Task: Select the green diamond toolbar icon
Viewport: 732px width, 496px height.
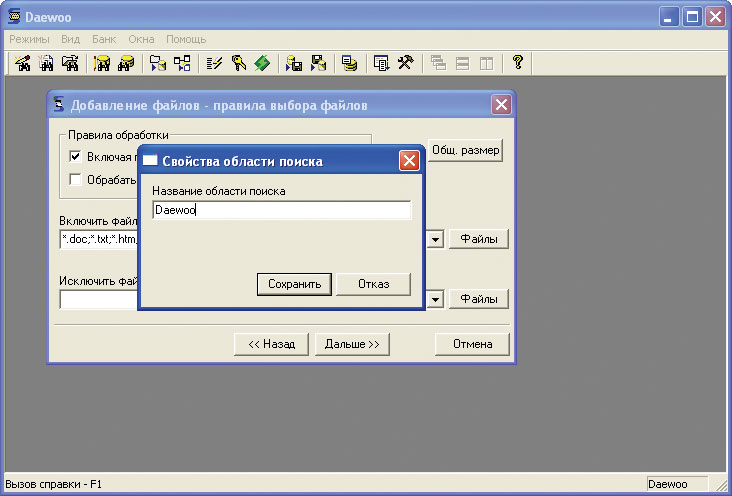Action: tap(262, 62)
